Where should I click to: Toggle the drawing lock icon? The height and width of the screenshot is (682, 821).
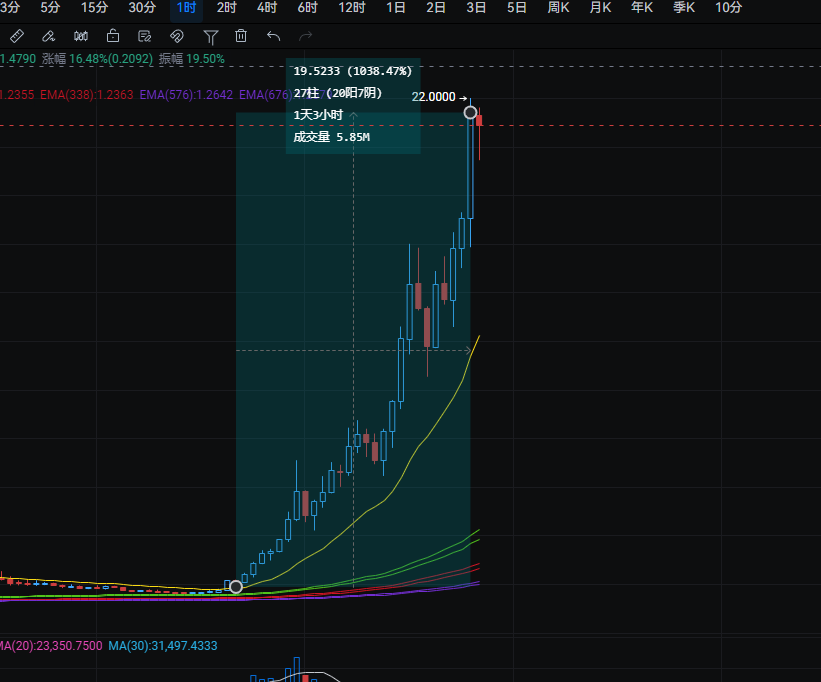click(x=113, y=36)
